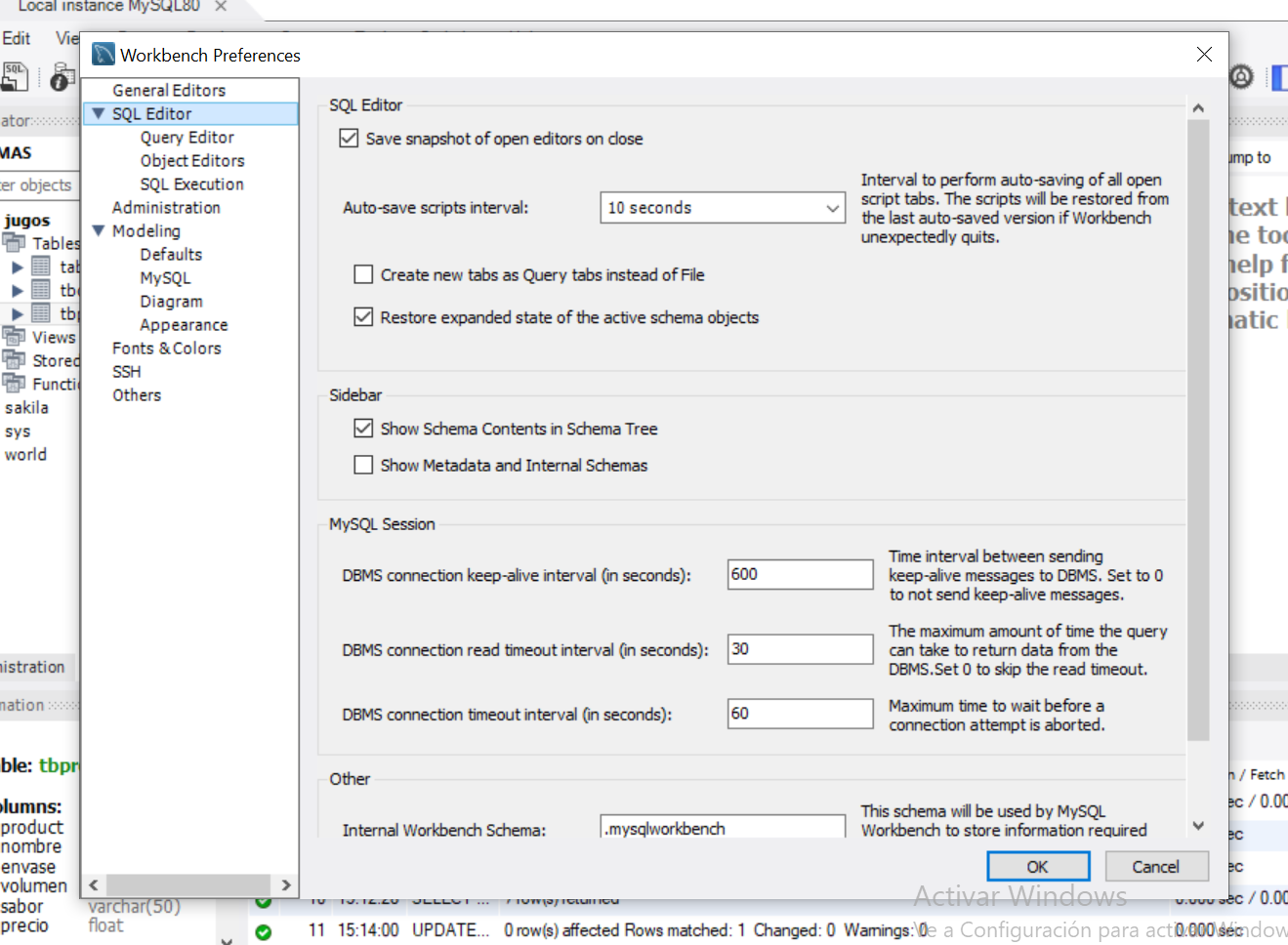The height and width of the screenshot is (945, 1288).
Task: Open Fonts & Colors preferences page
Action: 166,348
